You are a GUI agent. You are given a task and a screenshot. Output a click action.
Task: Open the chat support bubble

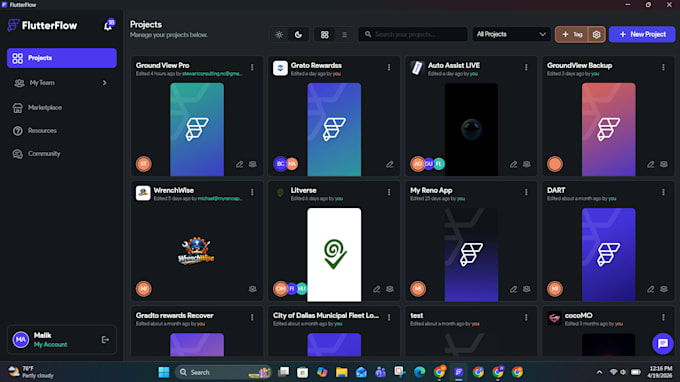coord(663,343)
